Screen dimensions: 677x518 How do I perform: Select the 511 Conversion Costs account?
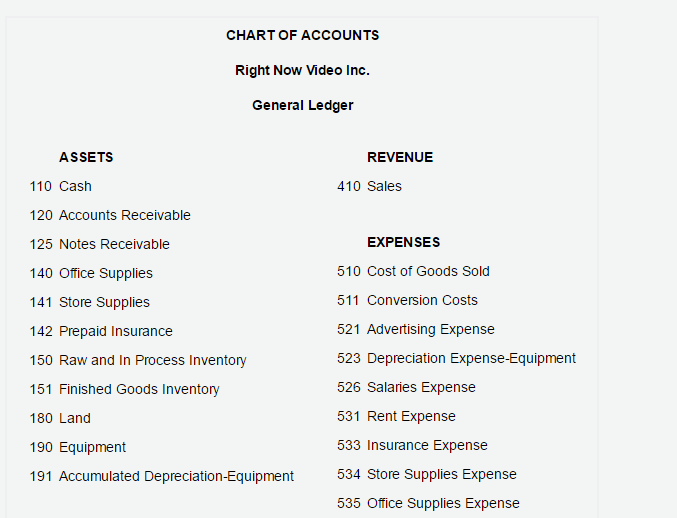click(x=407, y=300)
